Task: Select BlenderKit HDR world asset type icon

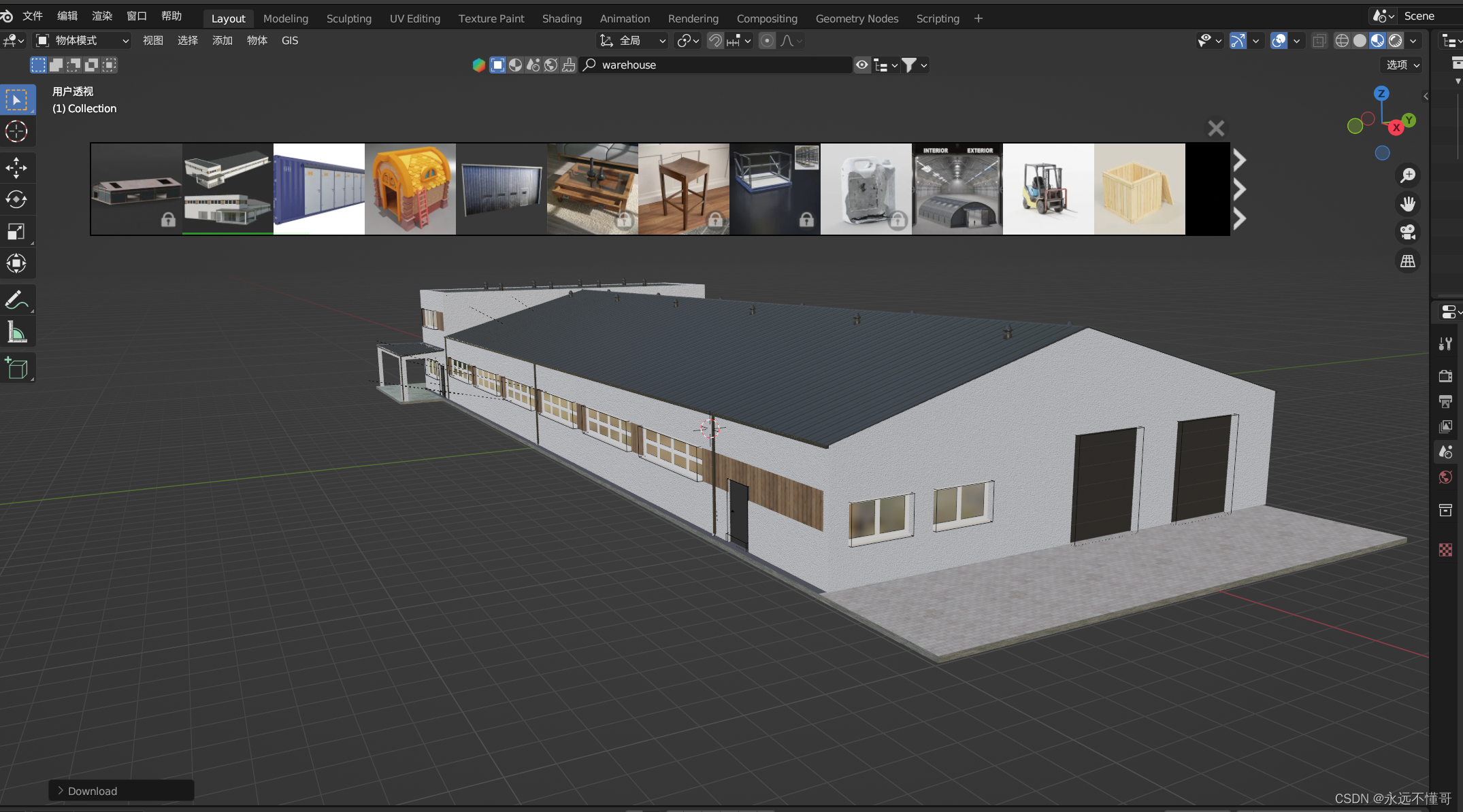Action: pyautogui.click(x=551, y=65)
